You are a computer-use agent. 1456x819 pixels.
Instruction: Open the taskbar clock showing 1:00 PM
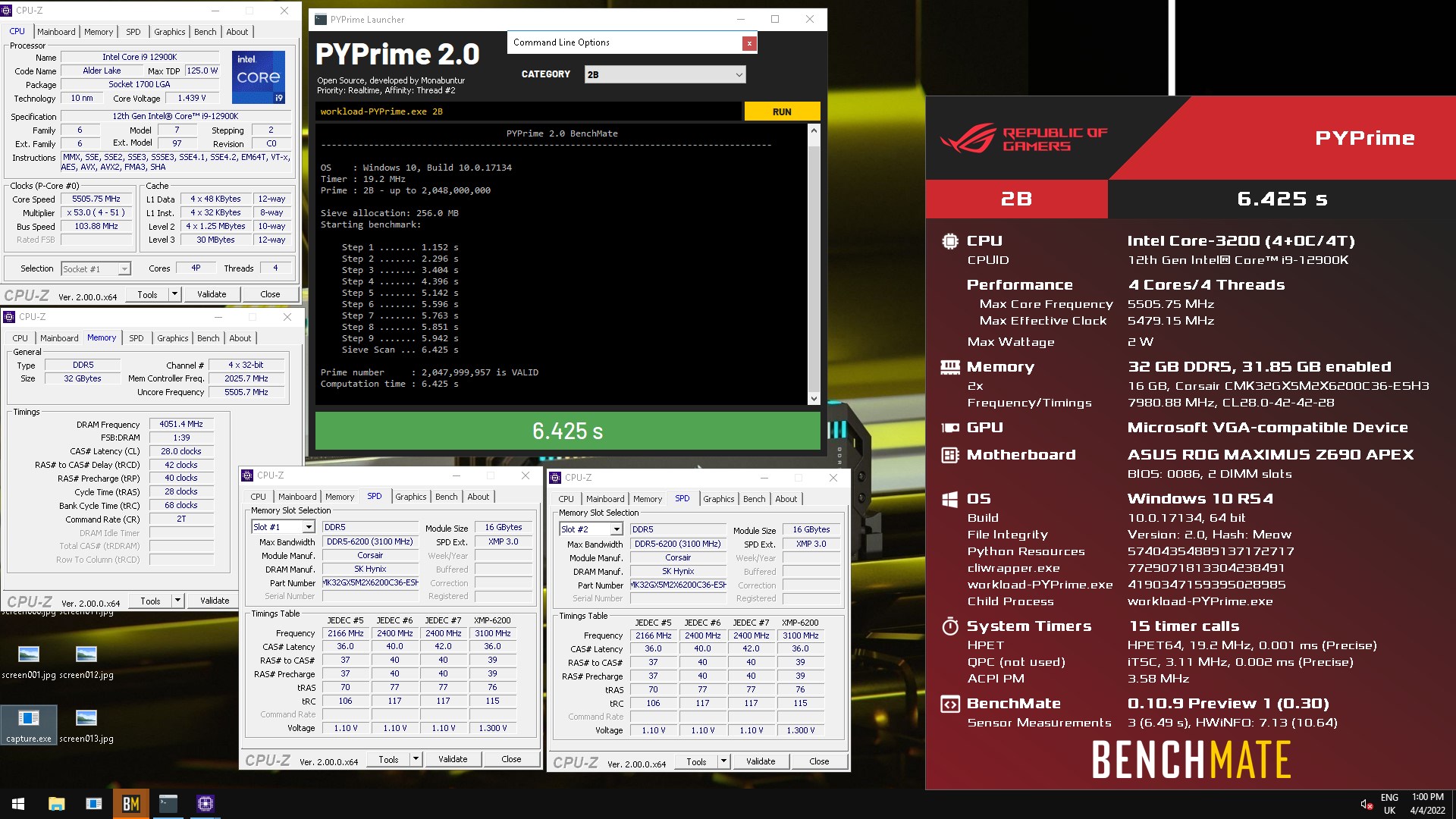point(1428,804)
